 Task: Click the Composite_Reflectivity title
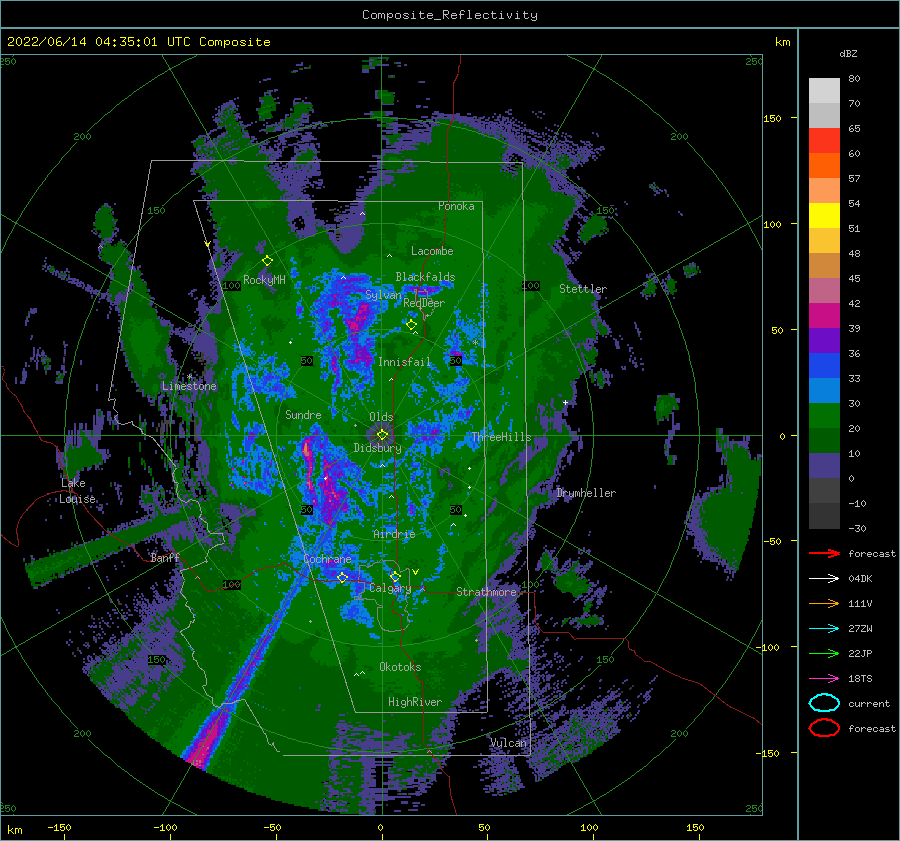coord(449,15)
